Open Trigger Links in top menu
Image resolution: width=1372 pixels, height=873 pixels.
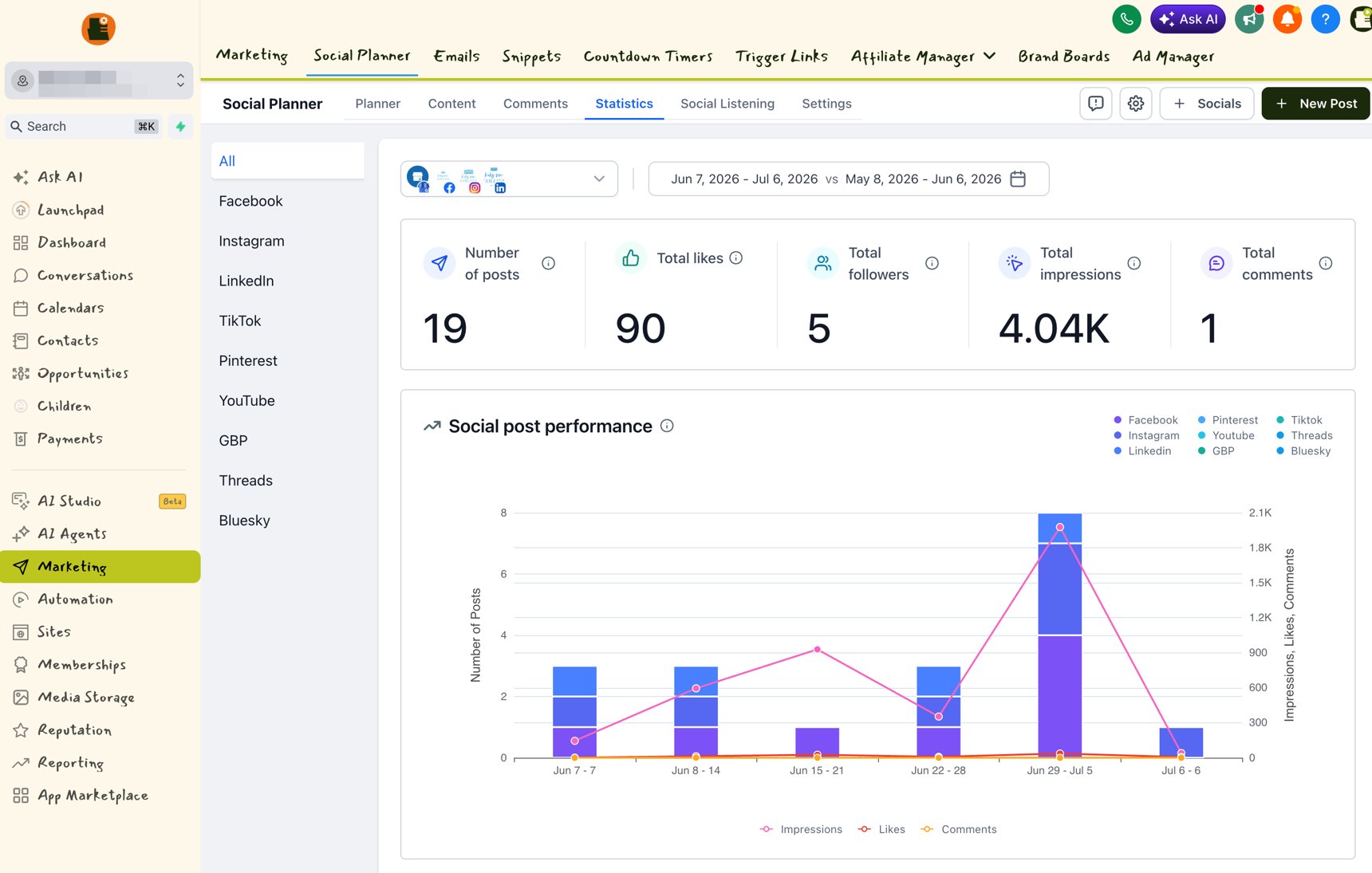pyautogui.click(x=781, y=57)
